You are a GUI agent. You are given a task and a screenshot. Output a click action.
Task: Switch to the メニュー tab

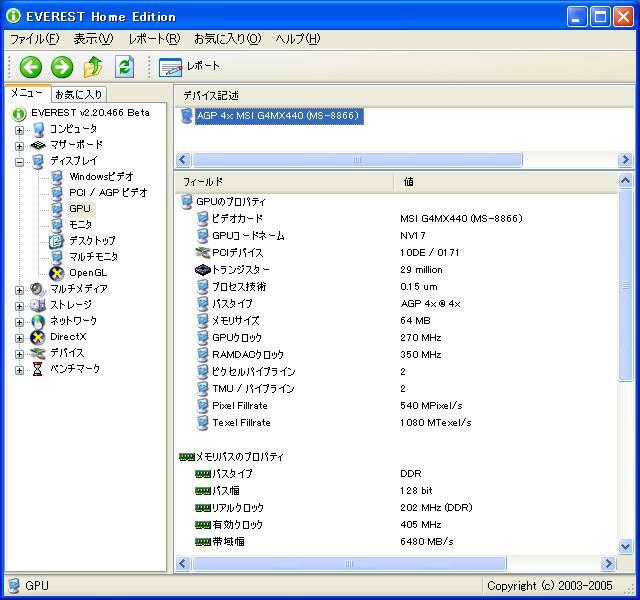tap(27, 93)
